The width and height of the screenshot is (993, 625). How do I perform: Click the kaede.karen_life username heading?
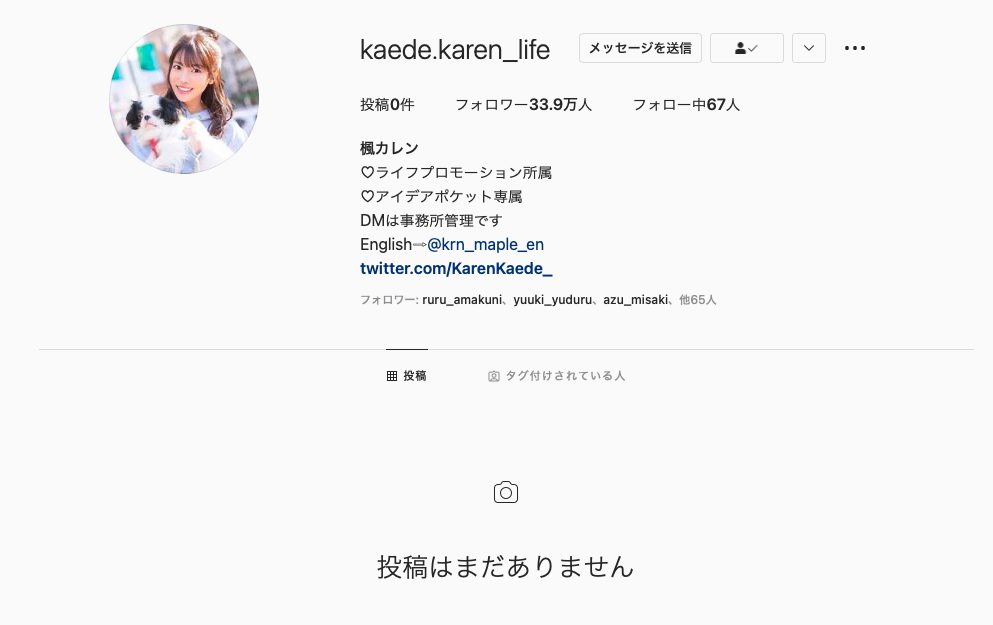455,49
